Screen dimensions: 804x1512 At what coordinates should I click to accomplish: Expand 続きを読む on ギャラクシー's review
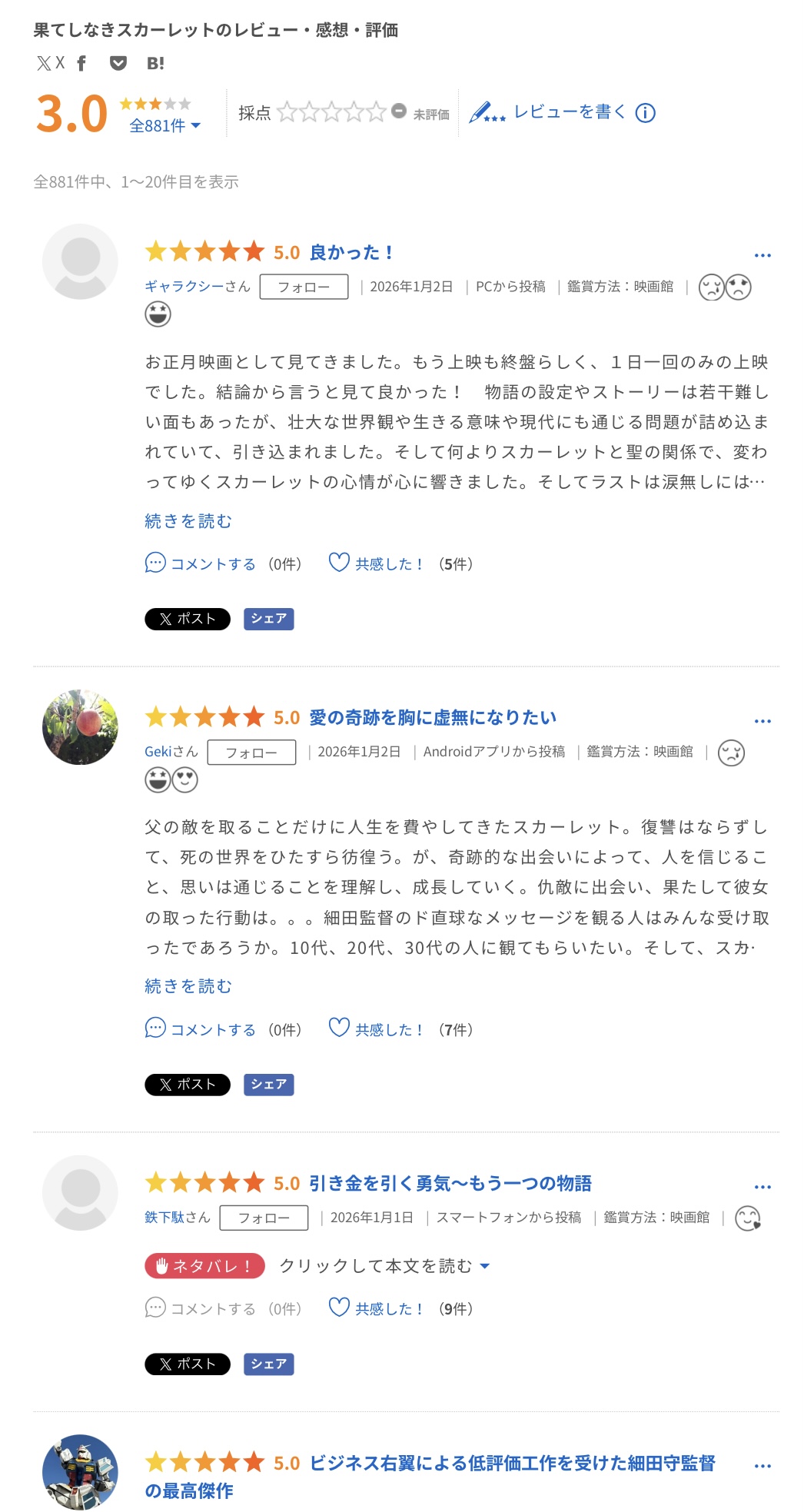click(x=188, y=521)
